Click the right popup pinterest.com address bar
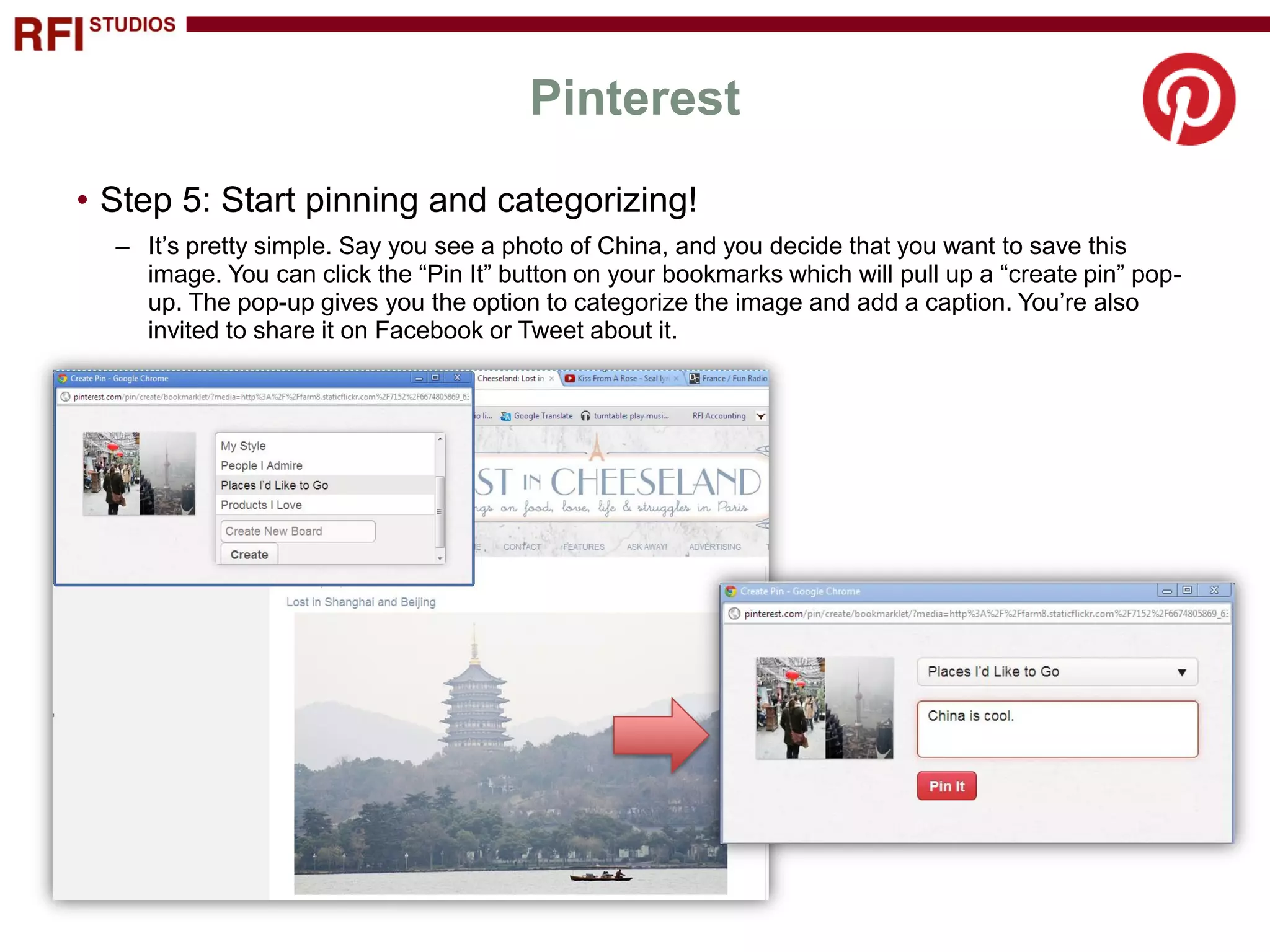 click(x=977, y=614)
